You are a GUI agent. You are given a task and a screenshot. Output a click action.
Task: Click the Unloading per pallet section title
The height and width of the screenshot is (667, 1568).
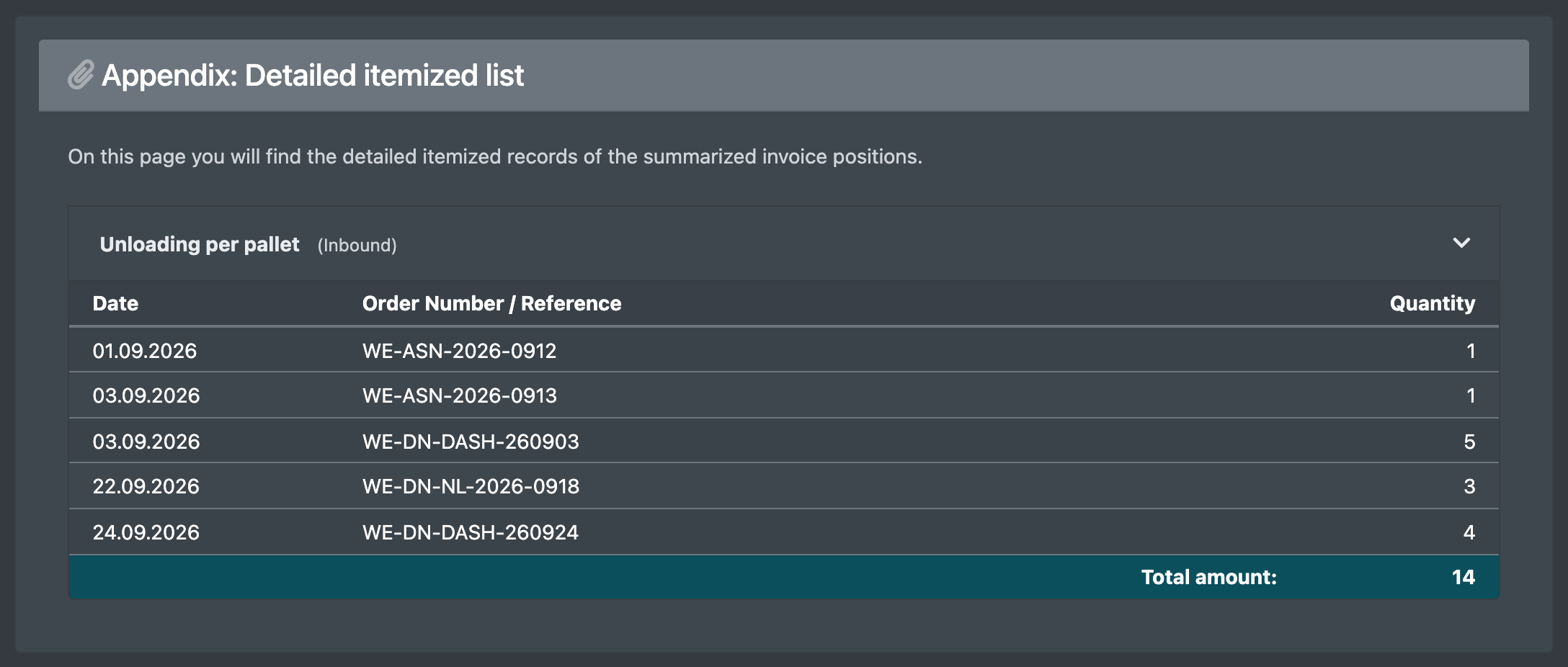200,245
